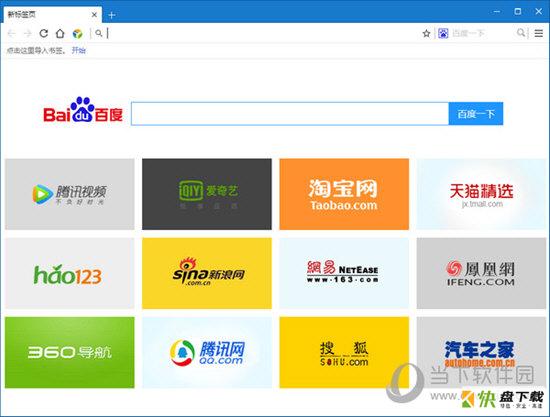
Task: Bookmark this page with the star icon
Action: [x=426, y=33]
